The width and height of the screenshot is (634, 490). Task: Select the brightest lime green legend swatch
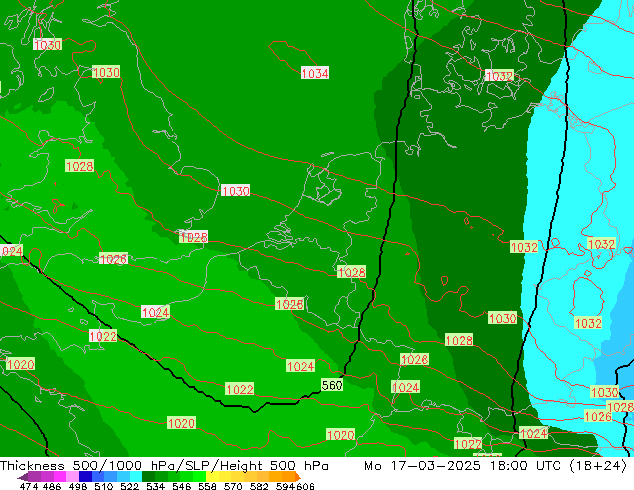pyautogui.click(x=200, y=477)
